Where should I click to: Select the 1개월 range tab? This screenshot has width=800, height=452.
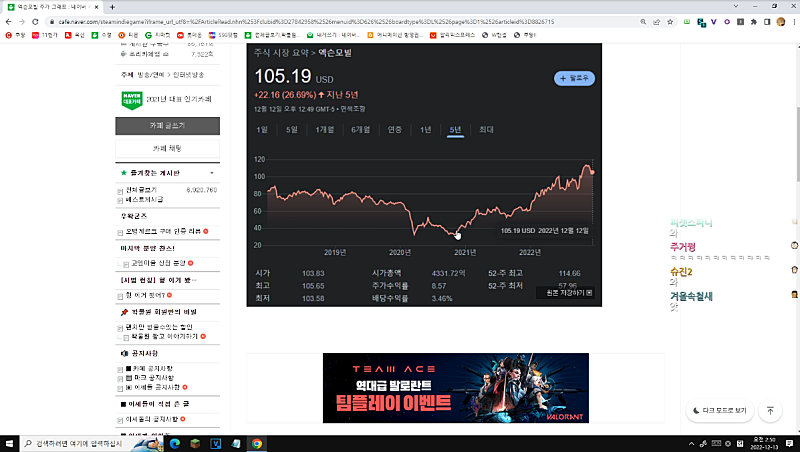coord(324,130)
